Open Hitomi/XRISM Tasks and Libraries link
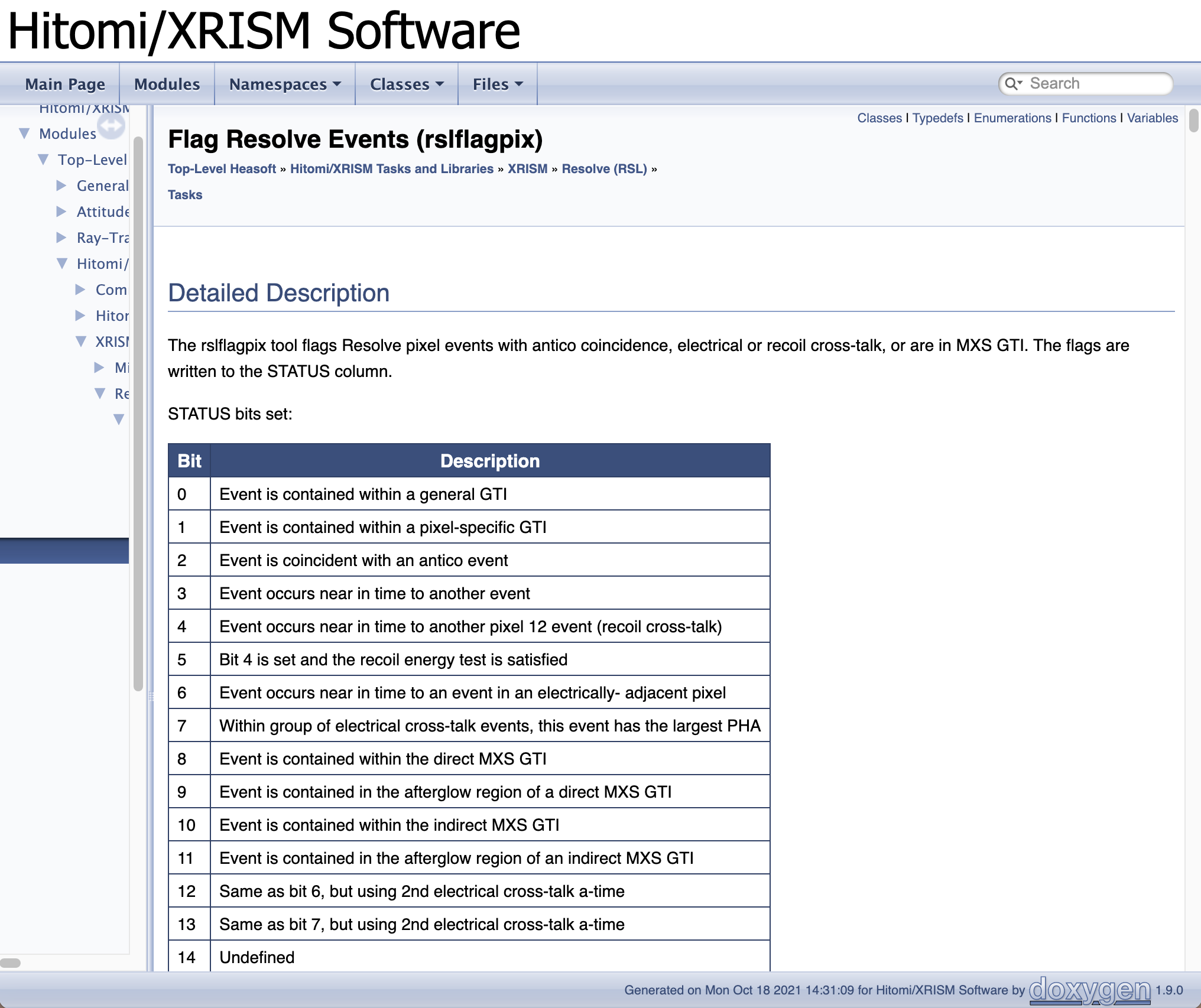This screenshot has width=1201, height=1008. click(391, 169)
